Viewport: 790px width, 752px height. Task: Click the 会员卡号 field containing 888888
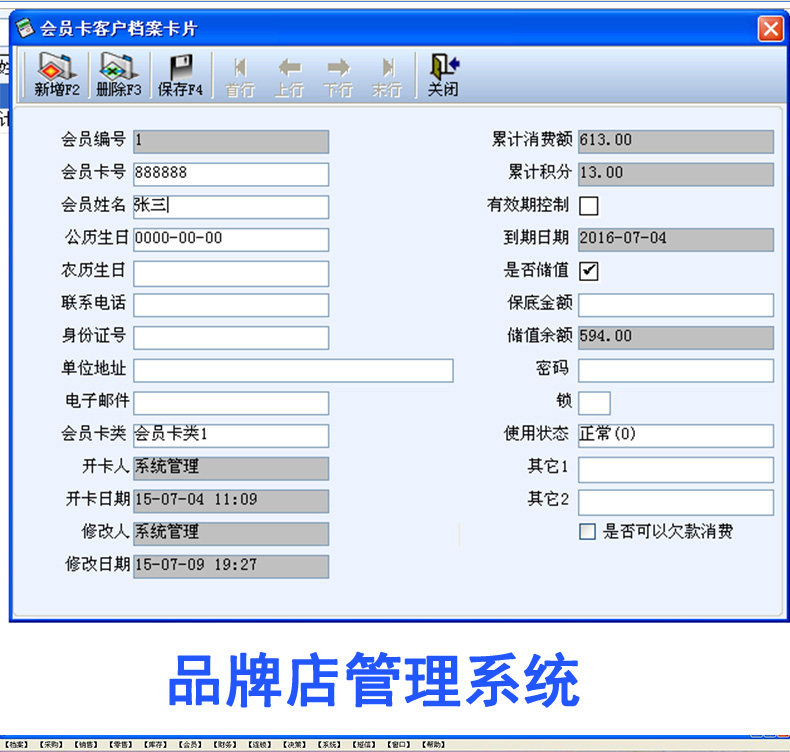[231, 174]
